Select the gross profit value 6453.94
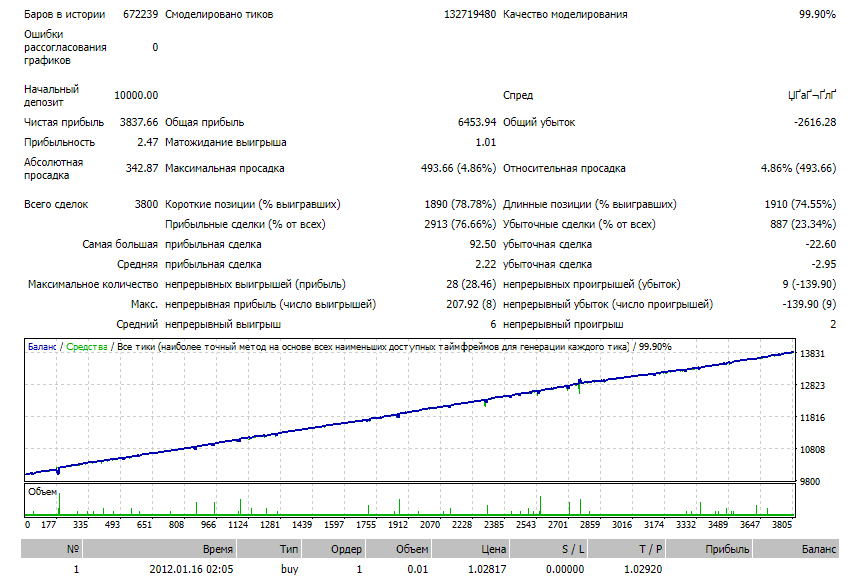The image size is (852, 576). click(477, 122)
